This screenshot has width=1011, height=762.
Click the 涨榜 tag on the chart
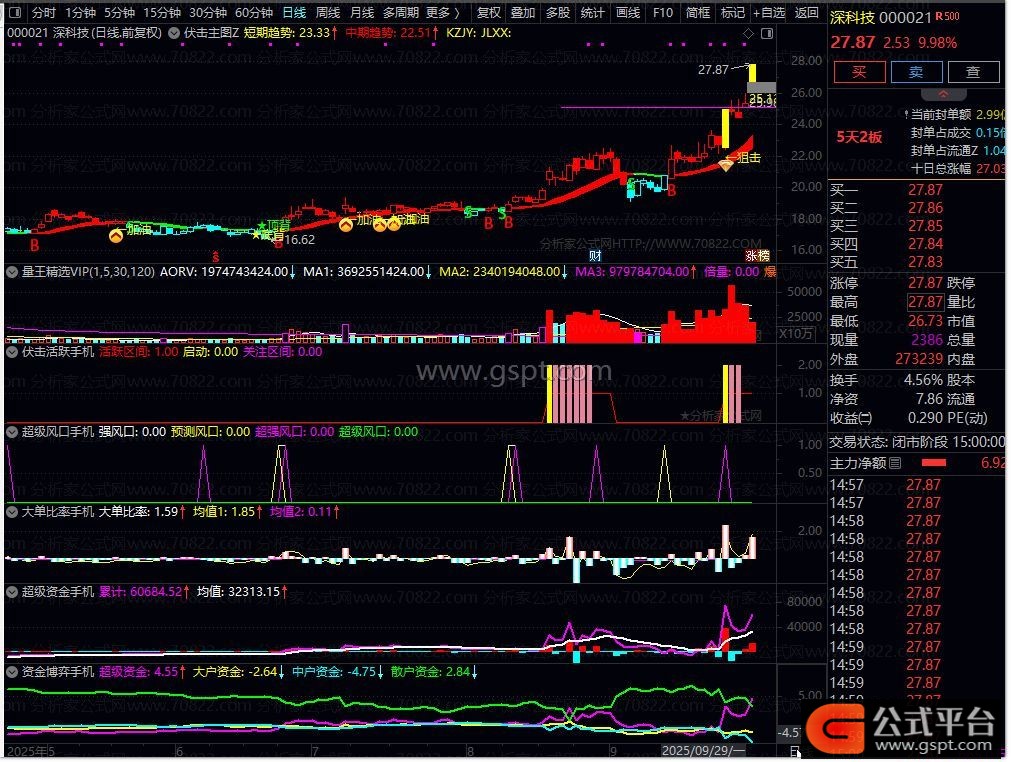[x=758, y=257]
